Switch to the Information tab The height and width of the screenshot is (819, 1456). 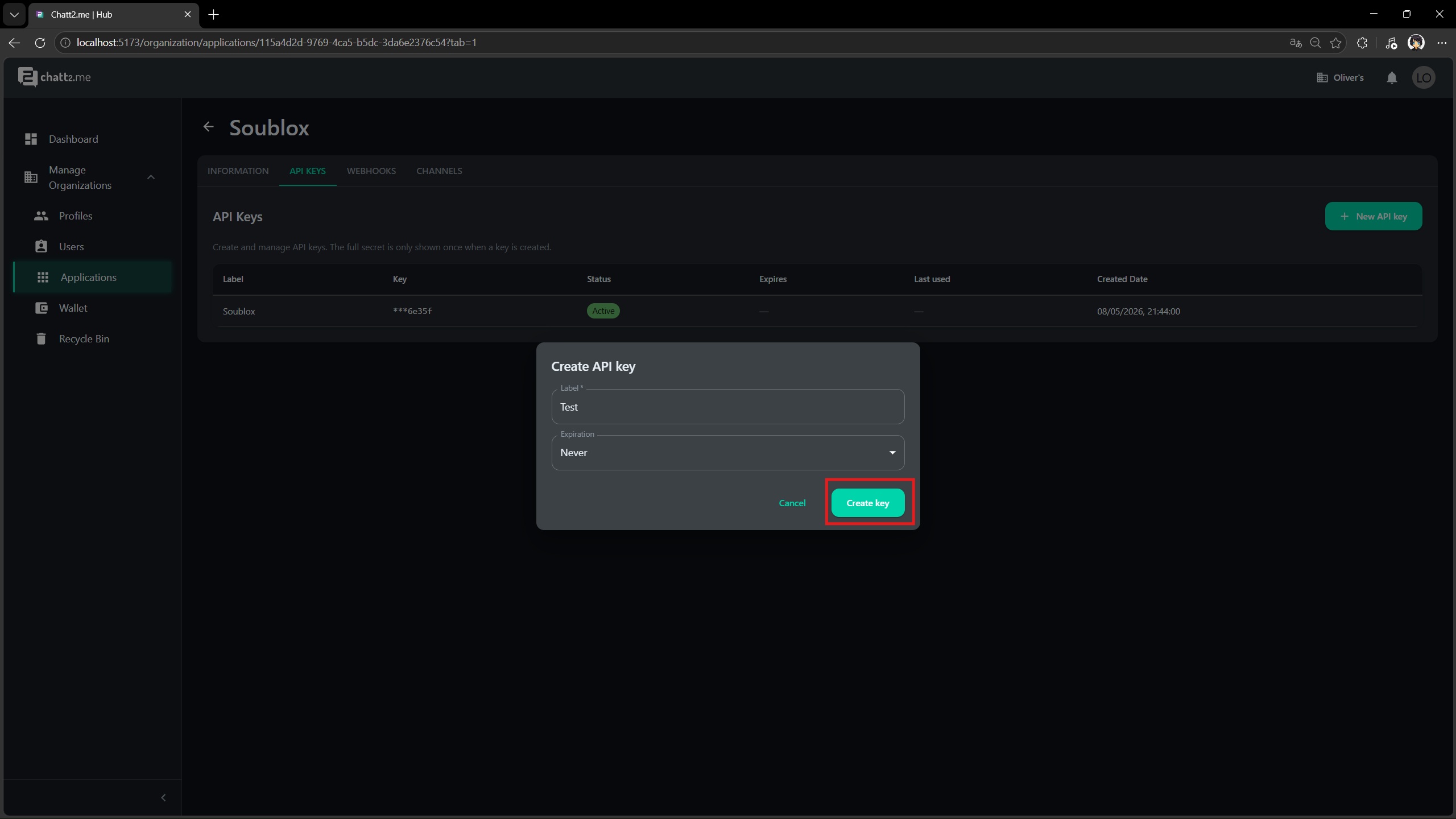coord(238,171)
